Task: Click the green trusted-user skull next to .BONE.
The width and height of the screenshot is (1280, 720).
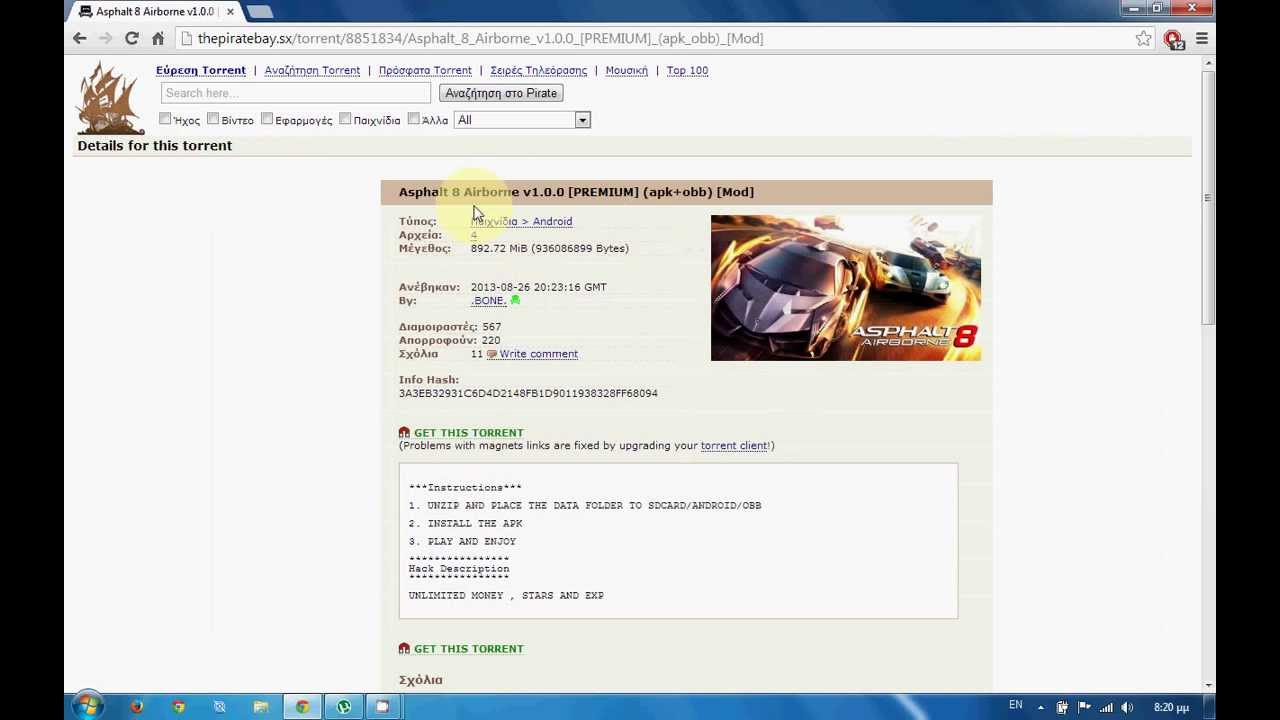Action: pos(515,300)
